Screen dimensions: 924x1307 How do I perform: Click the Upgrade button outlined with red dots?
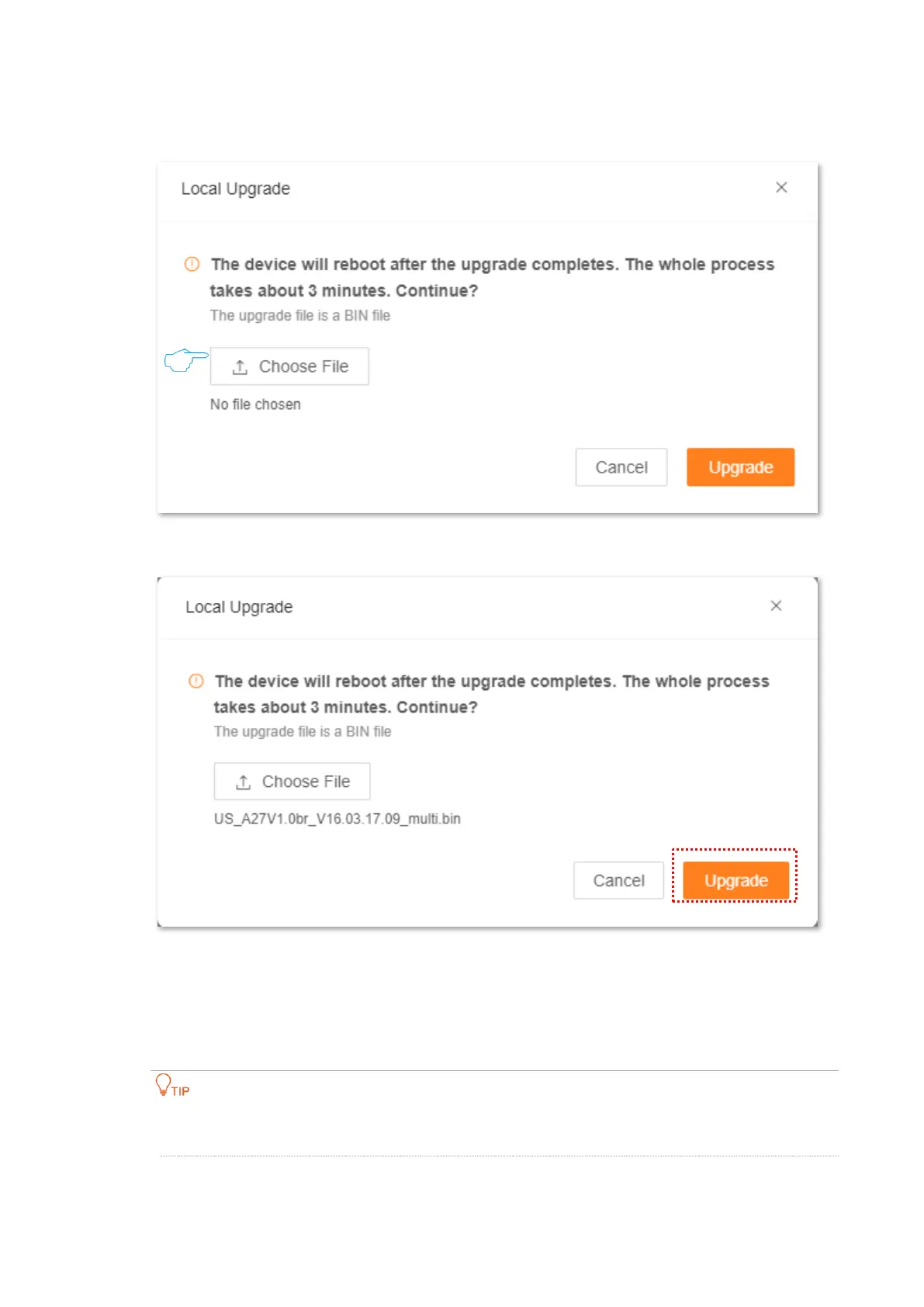[735, 881]
